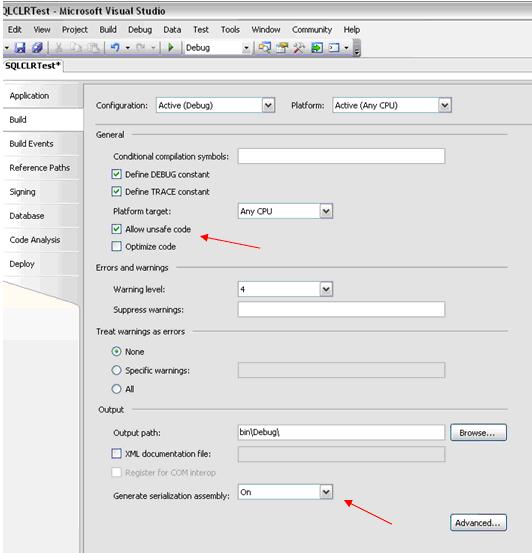Open the Properties Window toolbar icon
The image size is (532, 553).
282,48
